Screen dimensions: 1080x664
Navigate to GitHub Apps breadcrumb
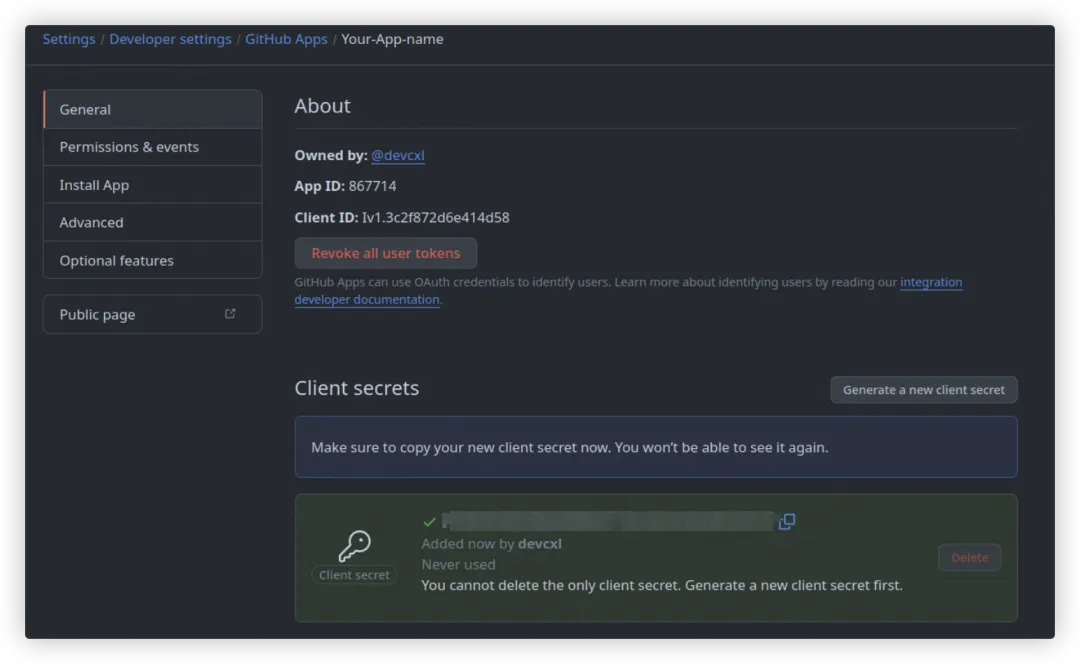pyautogui.click(x=286, y=39)
